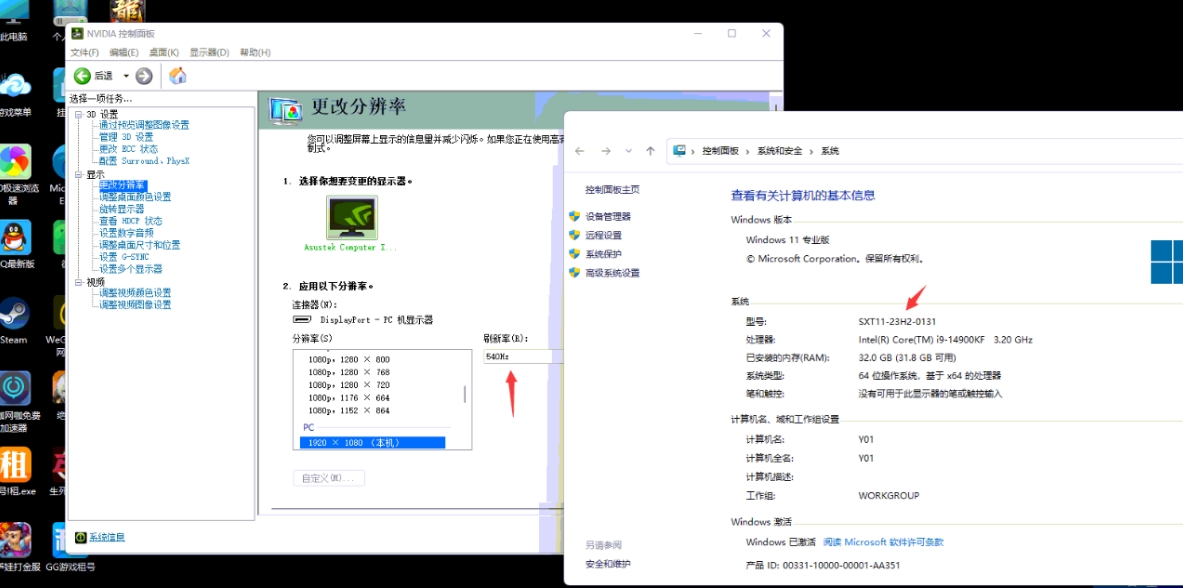The image size is (1183, 588).
Task: Click 系统 in the address breadcrumb
Action: [x=830, y=151]
